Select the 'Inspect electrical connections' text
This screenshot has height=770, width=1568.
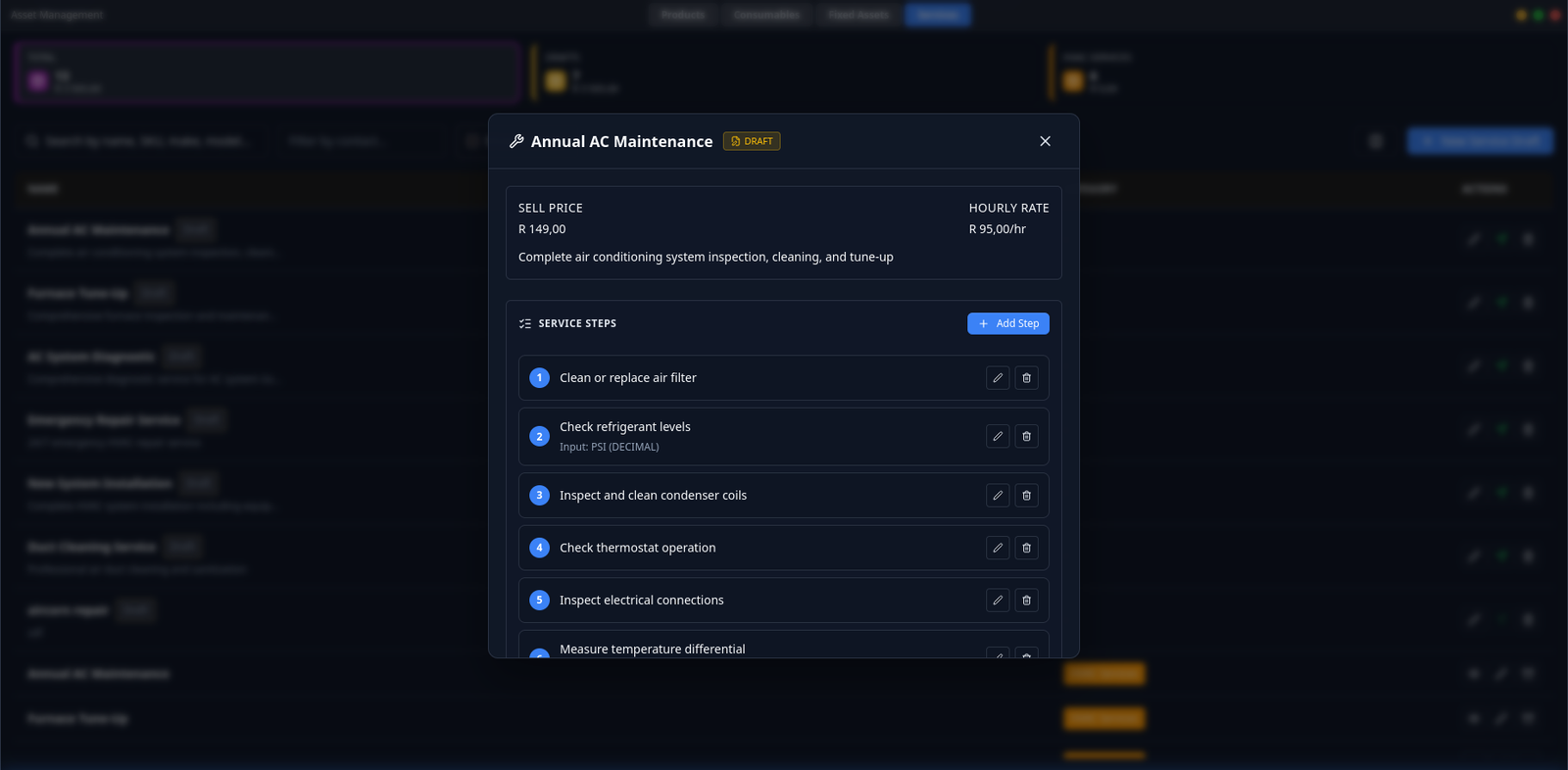(x=642, y=601)
